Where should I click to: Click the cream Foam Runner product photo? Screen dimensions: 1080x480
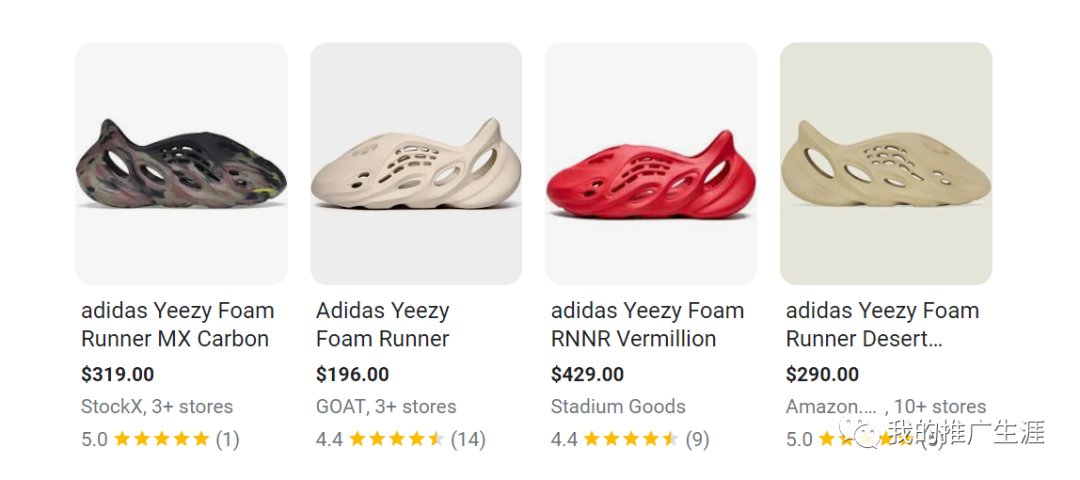416,164
